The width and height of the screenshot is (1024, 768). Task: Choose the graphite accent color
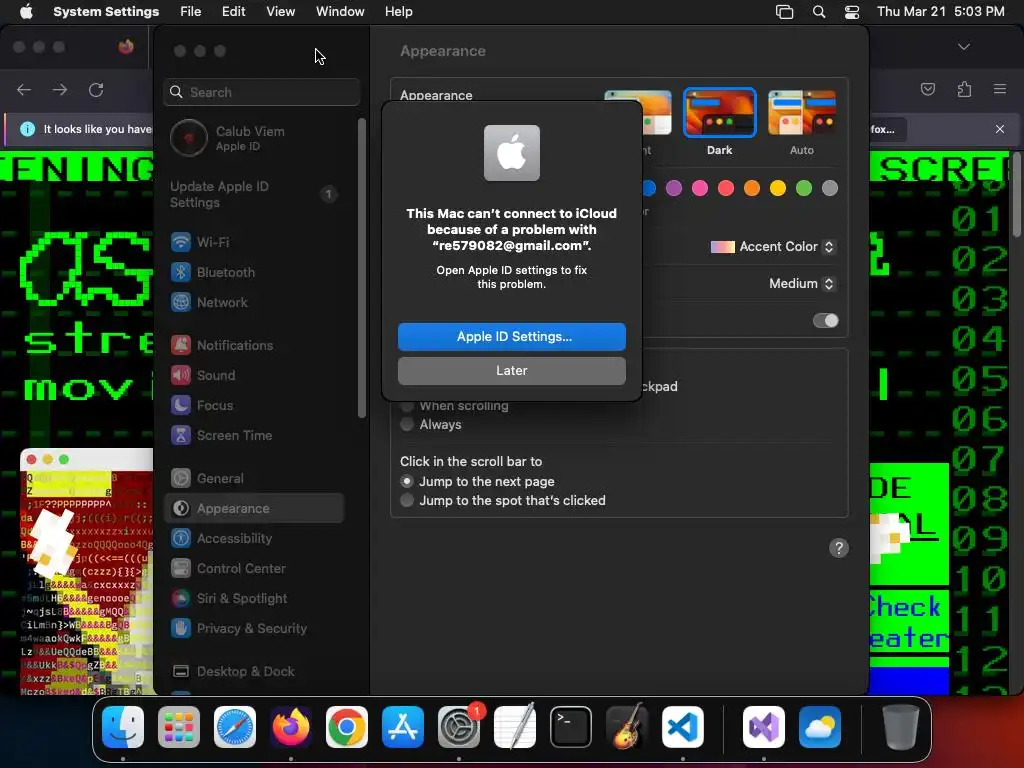830,189
